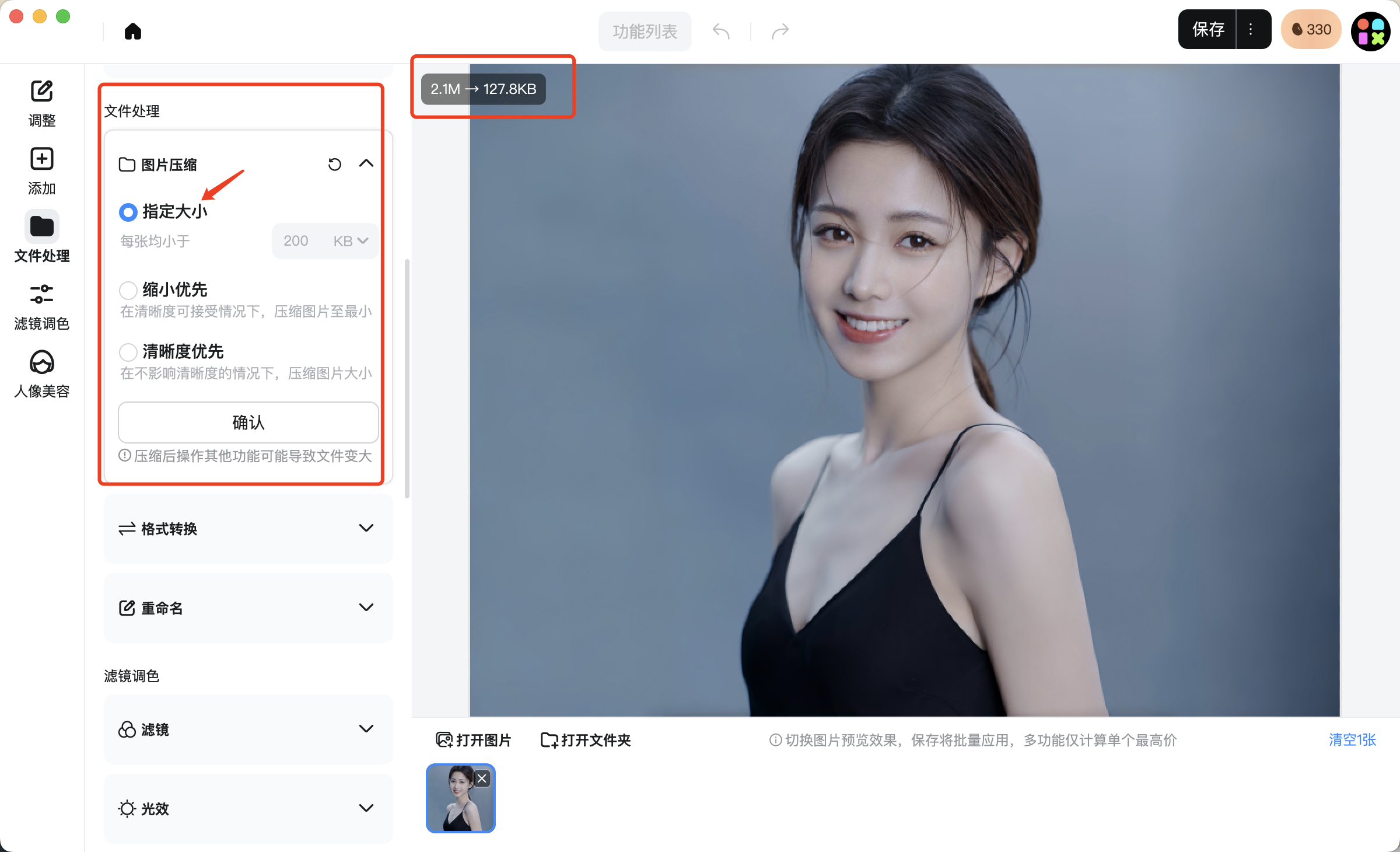Image resolution: width=1400 pixels, height=852 pixels.
Task: Select the 清晰度优先 radio option
Action: tap(128, 352)
